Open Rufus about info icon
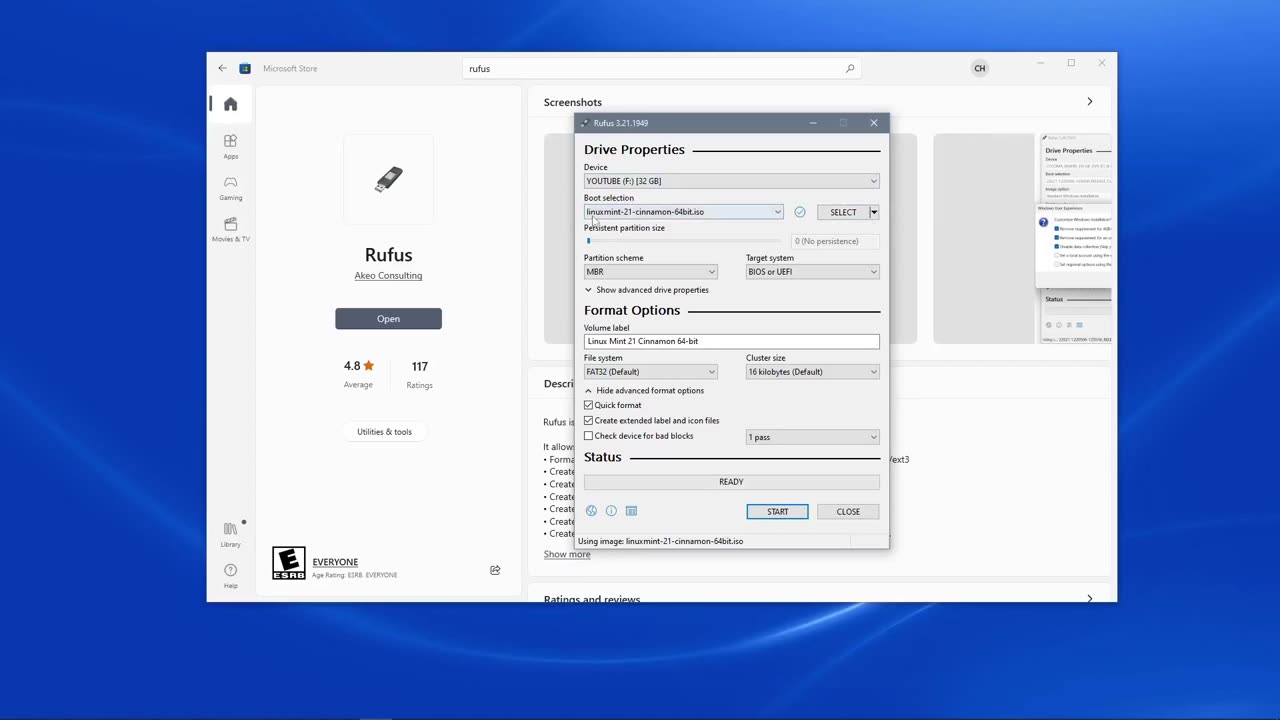This screenshot has width=1280, height=720. [x=611, y=511]
